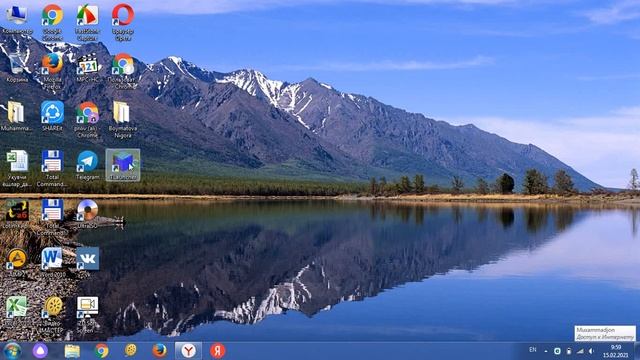The image size is (640, 360).
Task: Open the Lotin-Kirill converter icon
Action: 17,213
